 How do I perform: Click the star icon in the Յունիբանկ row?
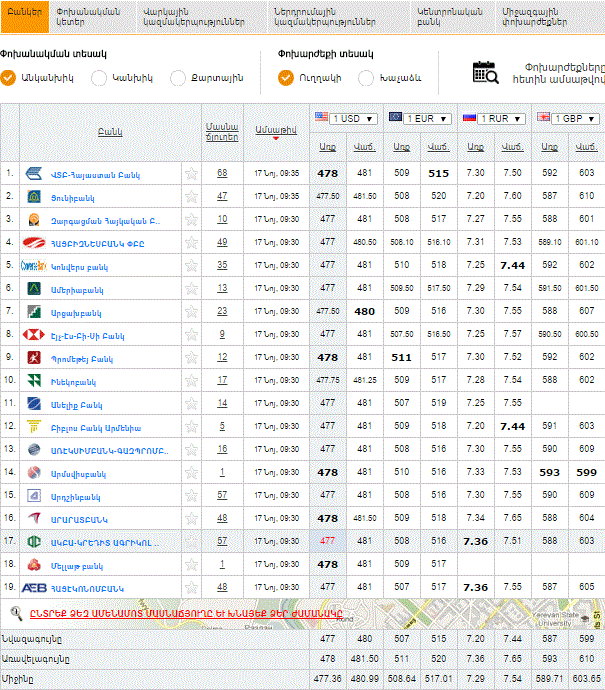click(x=191, y=196)
